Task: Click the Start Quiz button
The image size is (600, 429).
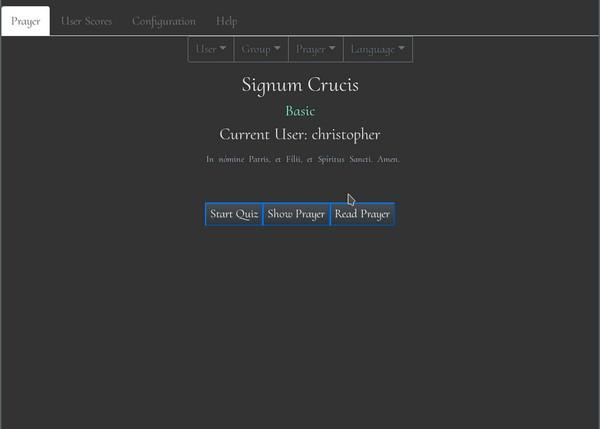Action: (x=234, y=214)
